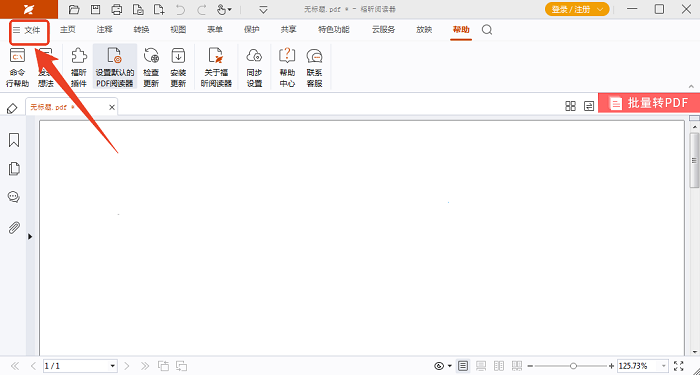Switch to the 保护 ribbon tab
700x375 pixels.
pos(251,30)
